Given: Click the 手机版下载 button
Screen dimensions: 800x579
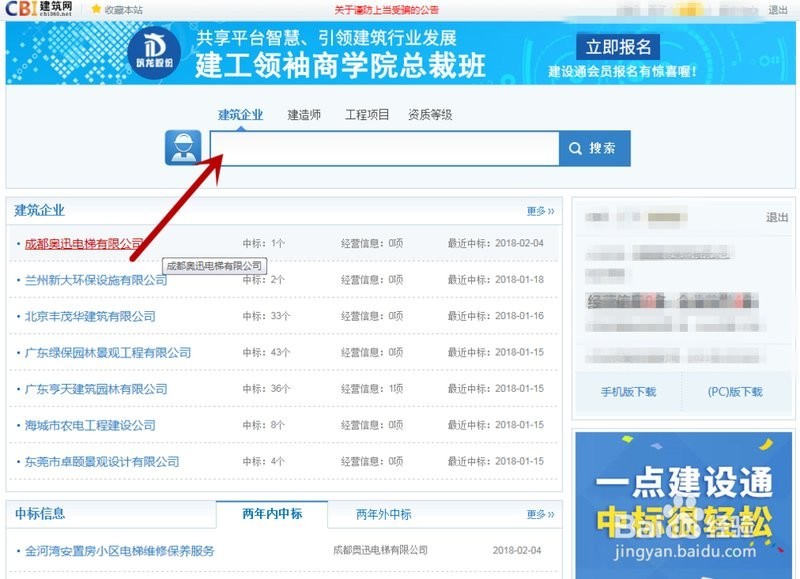Looking at the screenshot, I should (629, 392).
